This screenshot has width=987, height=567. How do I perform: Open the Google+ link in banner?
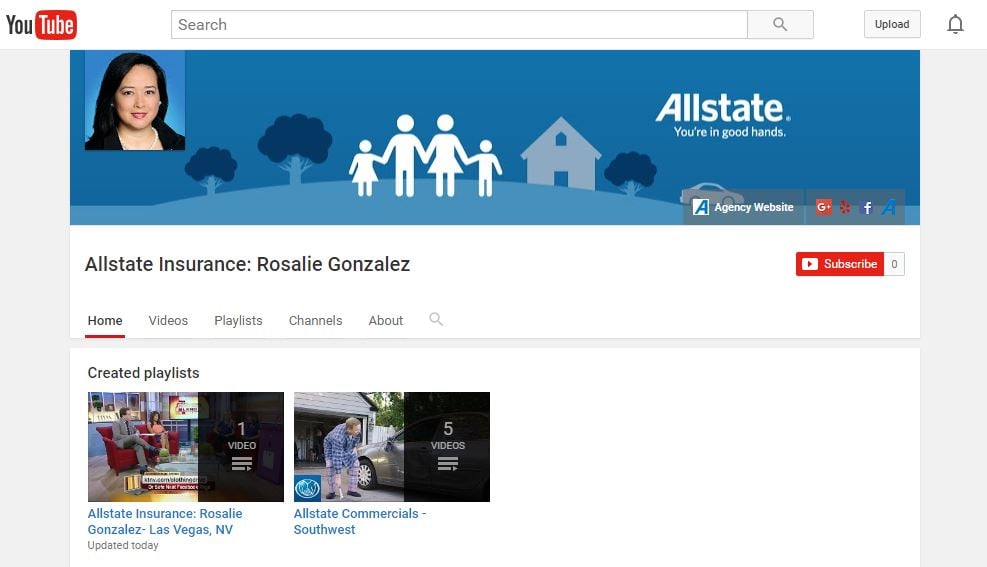click(x=823, y=207)
